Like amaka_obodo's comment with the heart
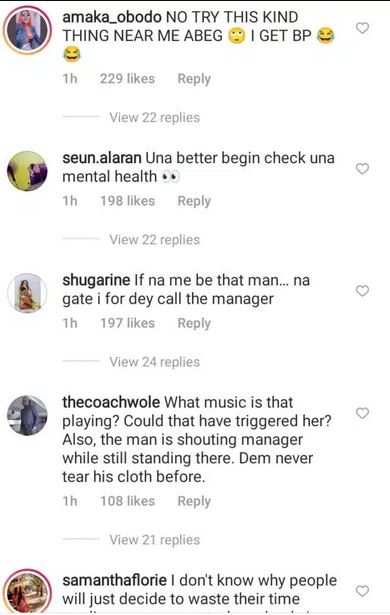 362,28
